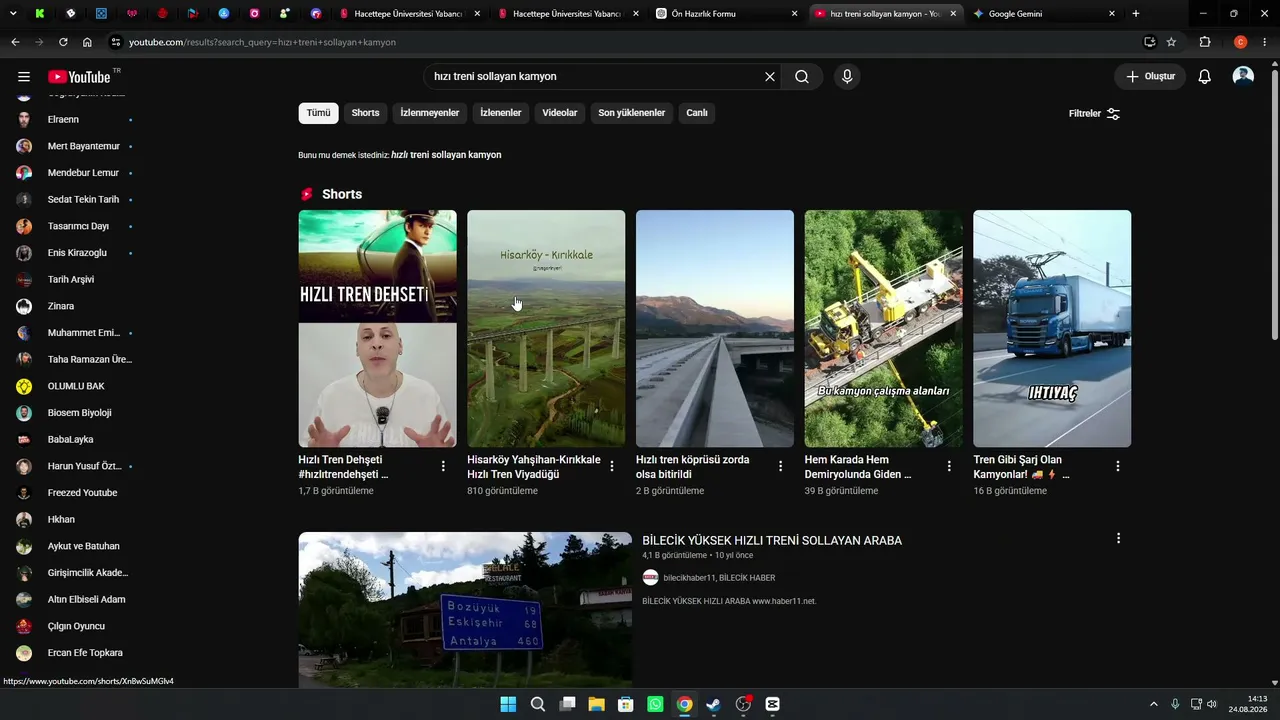Open the YouTube notifications bell
The height and width of the screenshot is (720, 1280).
(x=1205, y=77)
